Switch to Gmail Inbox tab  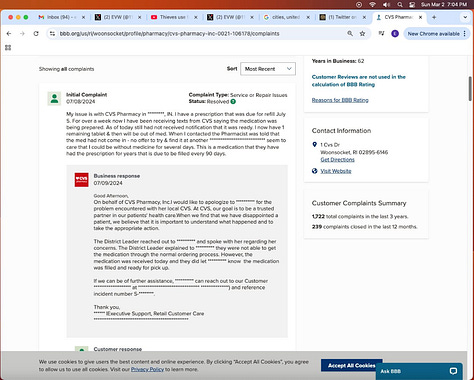point(62,17)
